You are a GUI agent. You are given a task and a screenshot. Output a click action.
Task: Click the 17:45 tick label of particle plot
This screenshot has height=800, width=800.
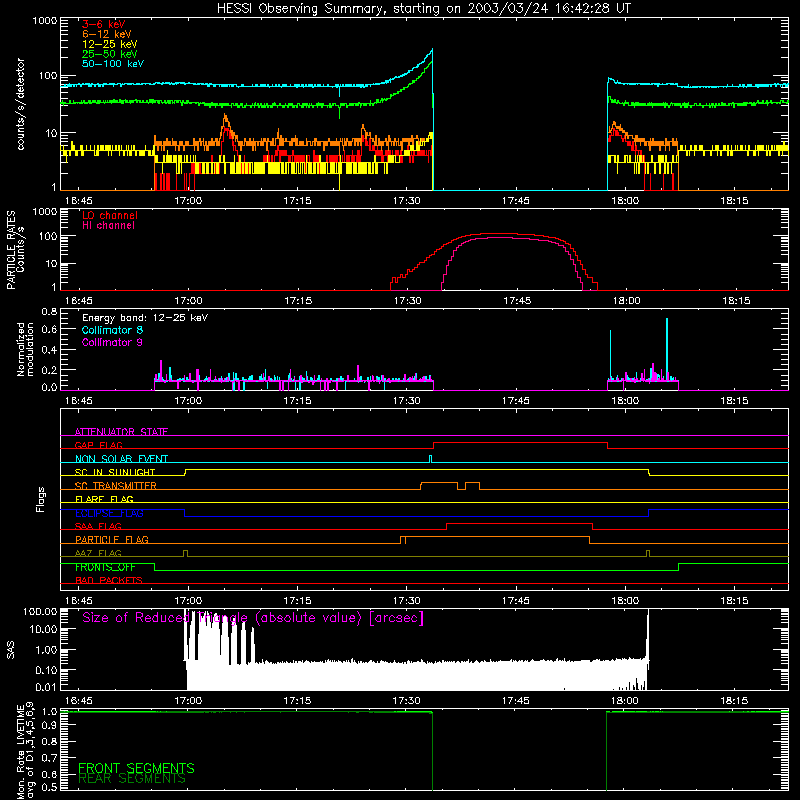(517, 301)
